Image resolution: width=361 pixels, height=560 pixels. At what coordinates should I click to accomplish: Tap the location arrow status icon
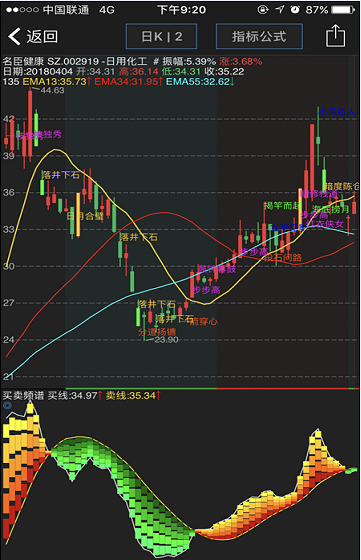click(x=280, y=10)
